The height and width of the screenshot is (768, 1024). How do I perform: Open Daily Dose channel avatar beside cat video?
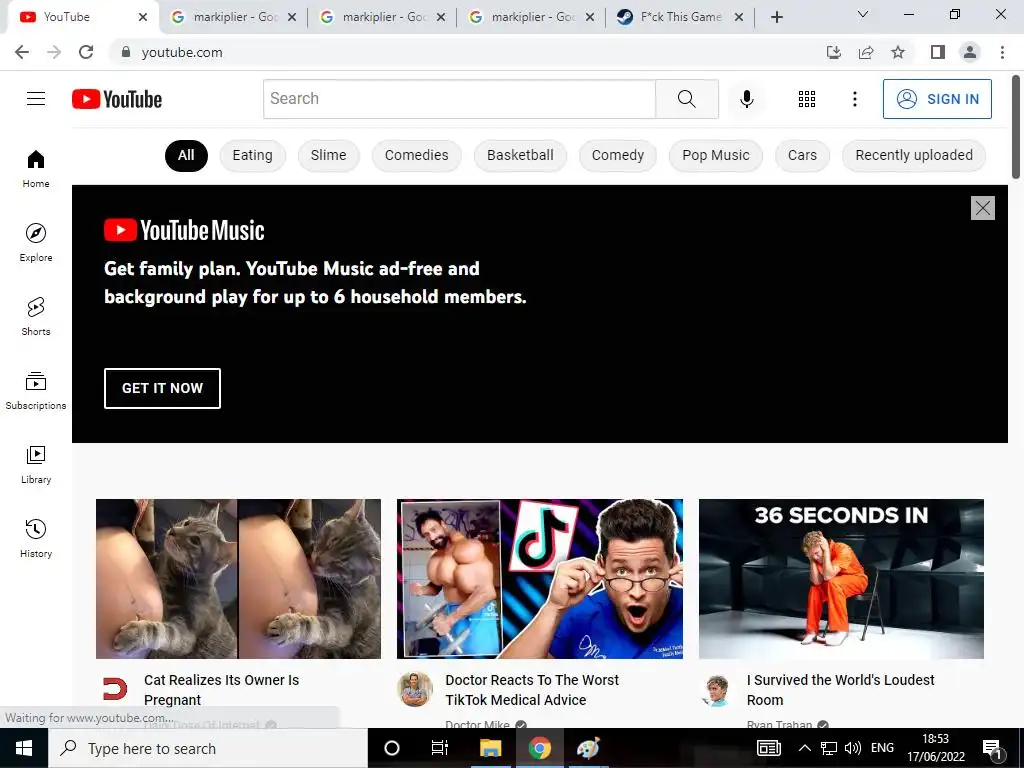pos(115,689)
